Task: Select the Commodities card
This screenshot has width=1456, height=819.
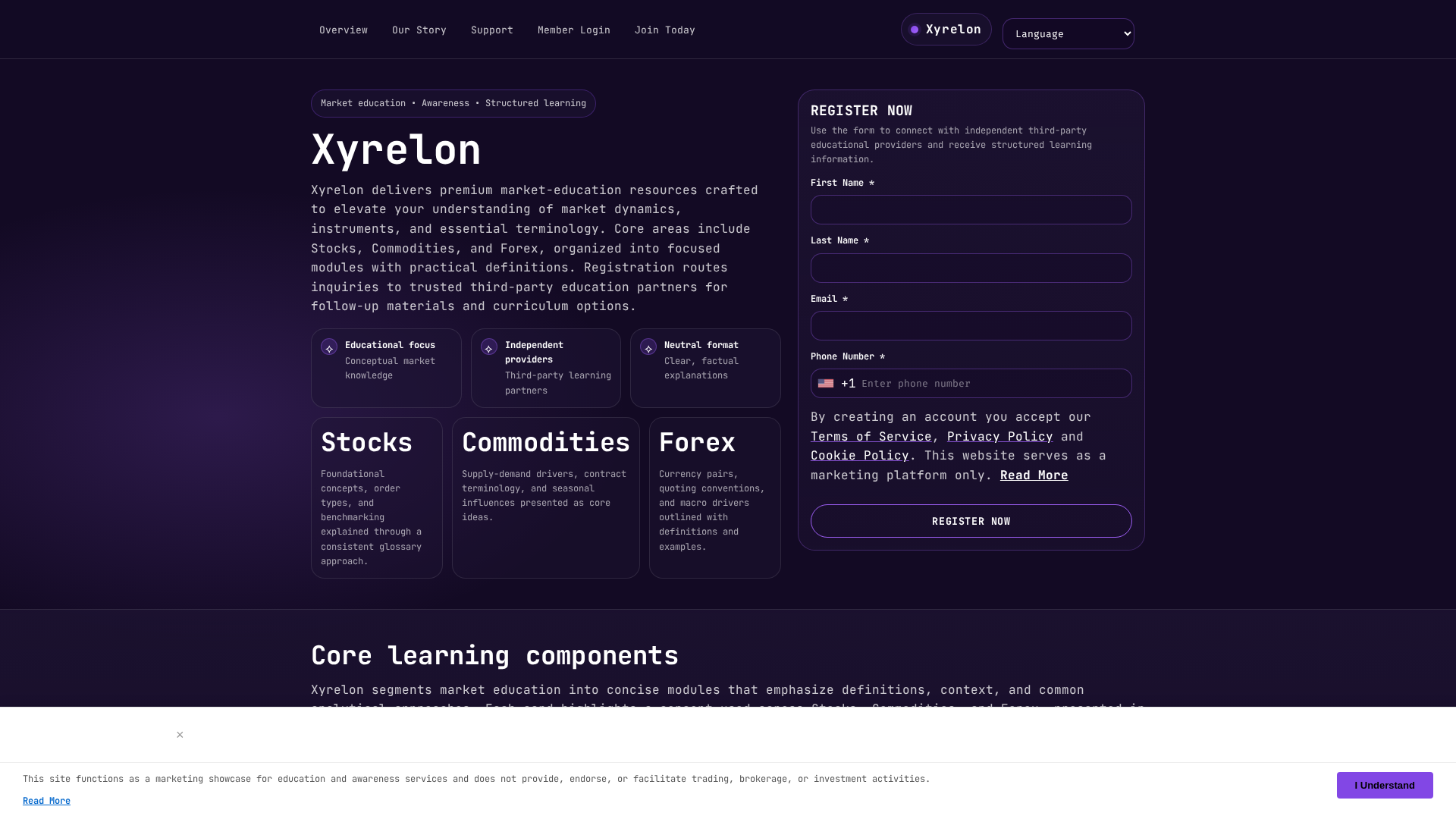Action: [545, 497]
